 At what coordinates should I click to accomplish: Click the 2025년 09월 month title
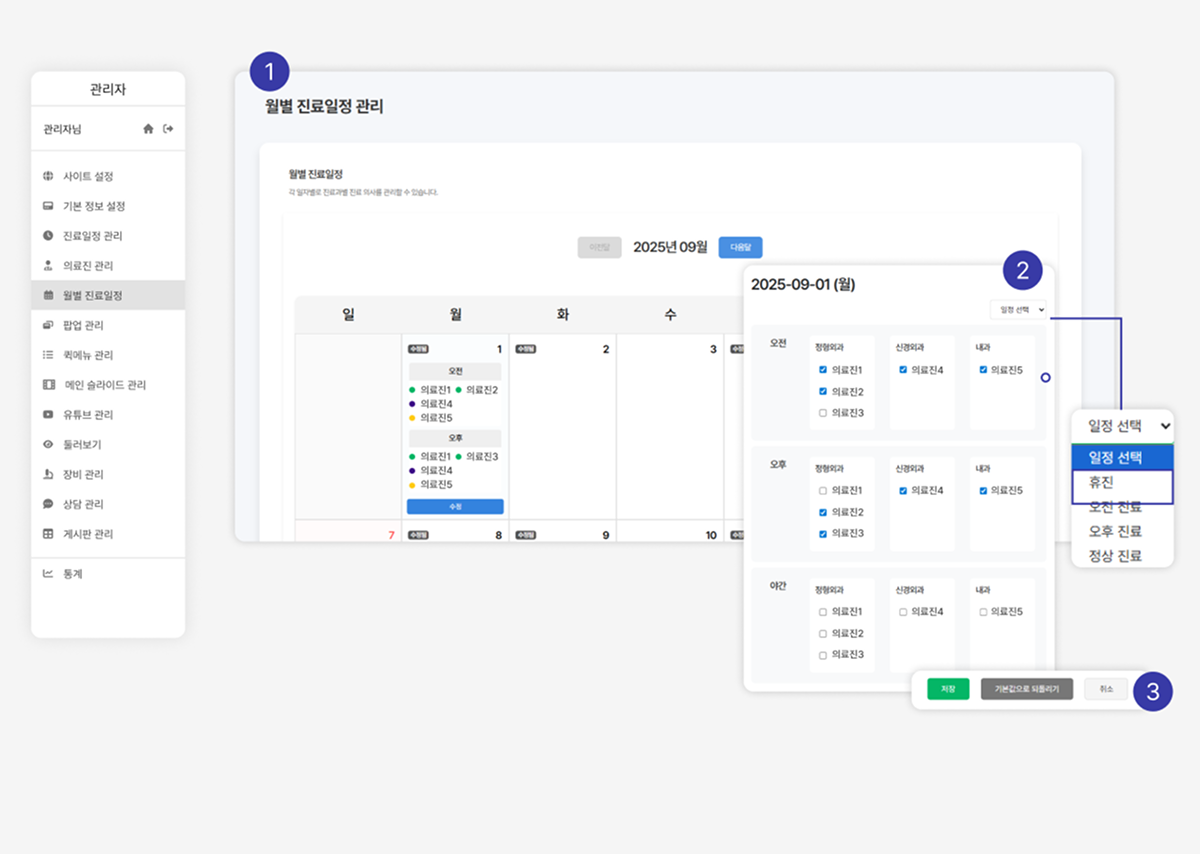tap(670, 247)
